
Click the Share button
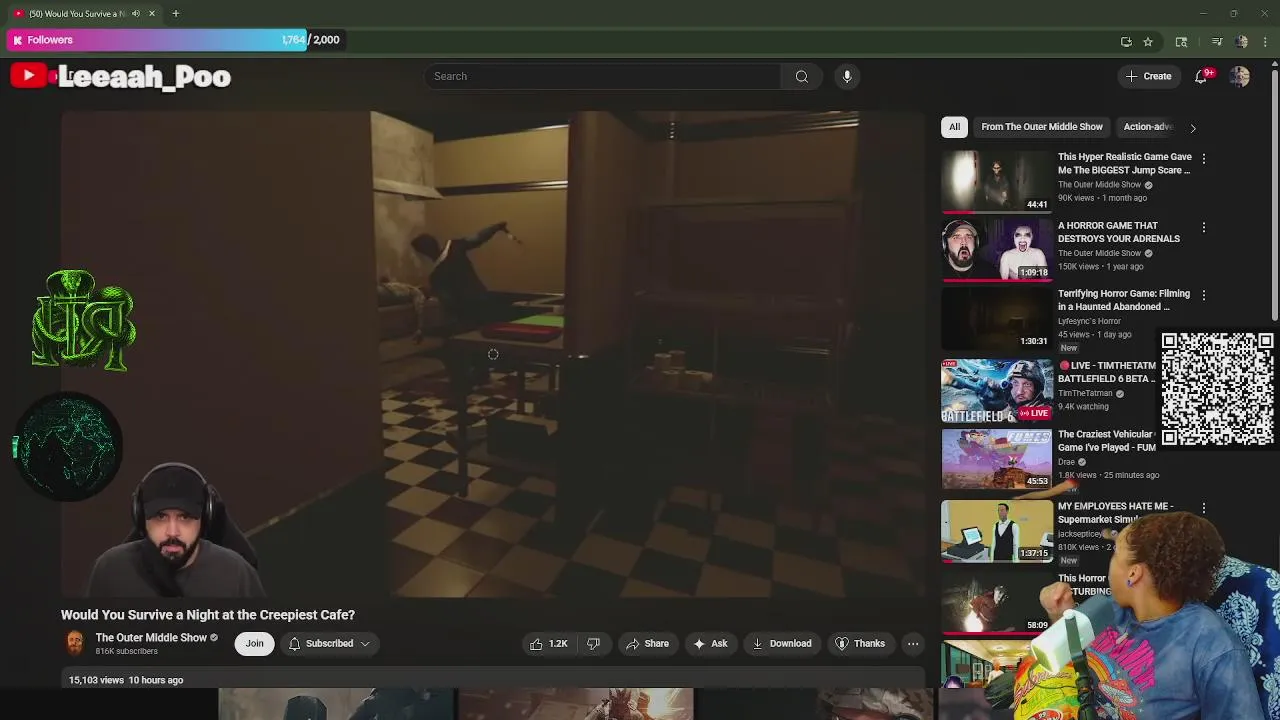tap(647, 644)
